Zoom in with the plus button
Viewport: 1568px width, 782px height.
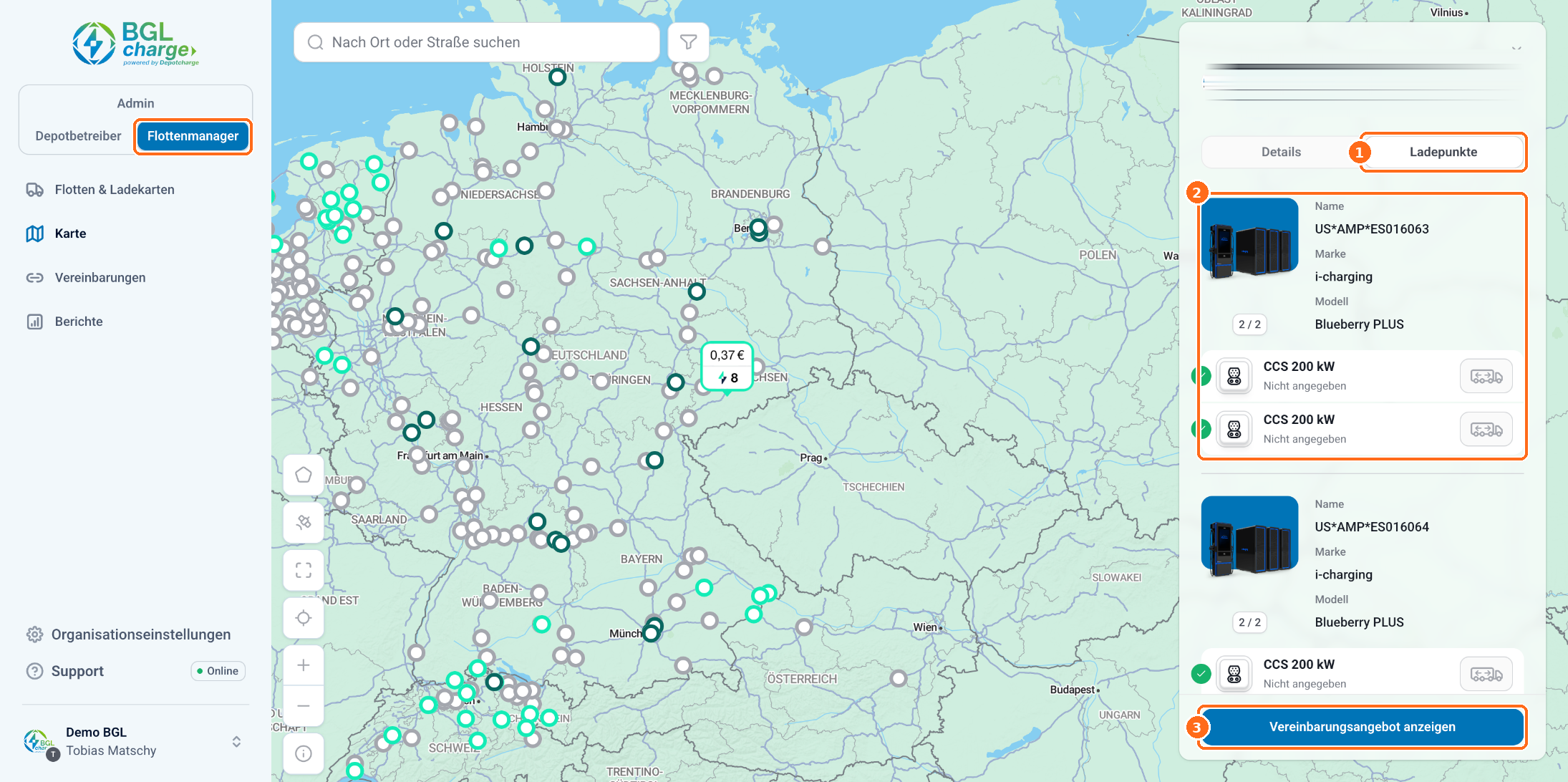tap(304, 665)
